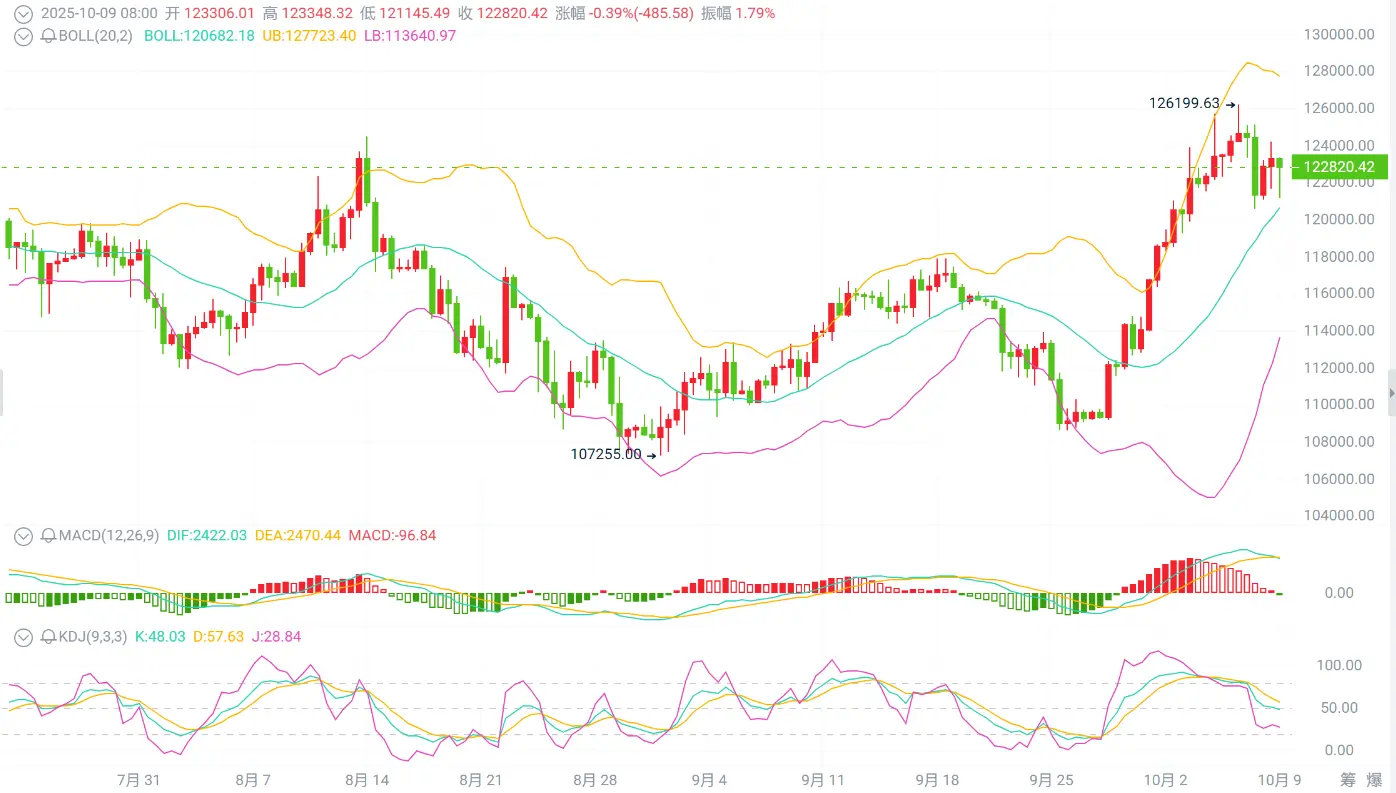Click the 108000.00 price axis label
The image size is (1396, 793).
click(1339, 441)
